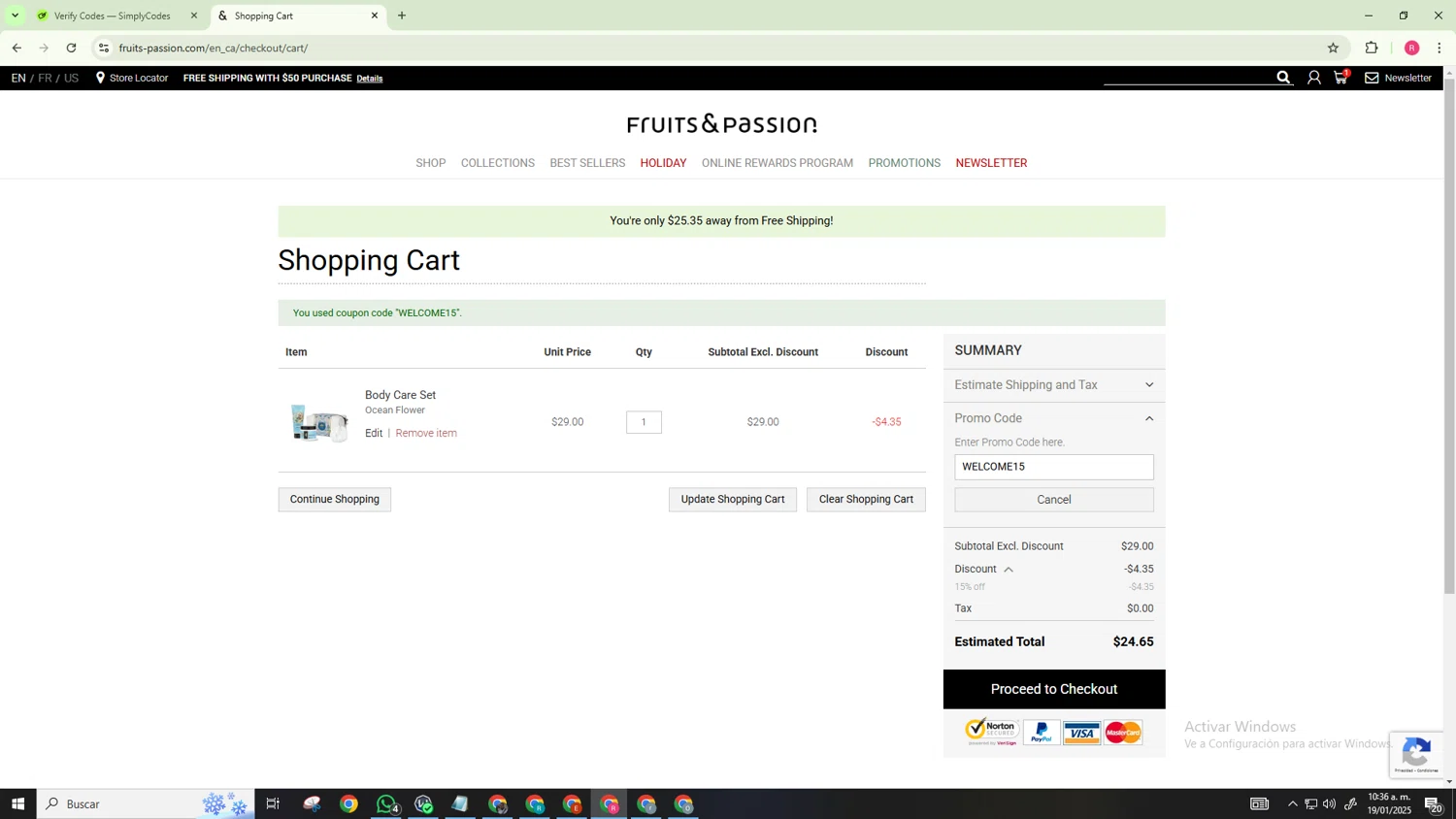Open the browser extensions puzzle icon
Image resolution: width=1456 pixels, height=819 pixels.
click(x=1372, y=48)
